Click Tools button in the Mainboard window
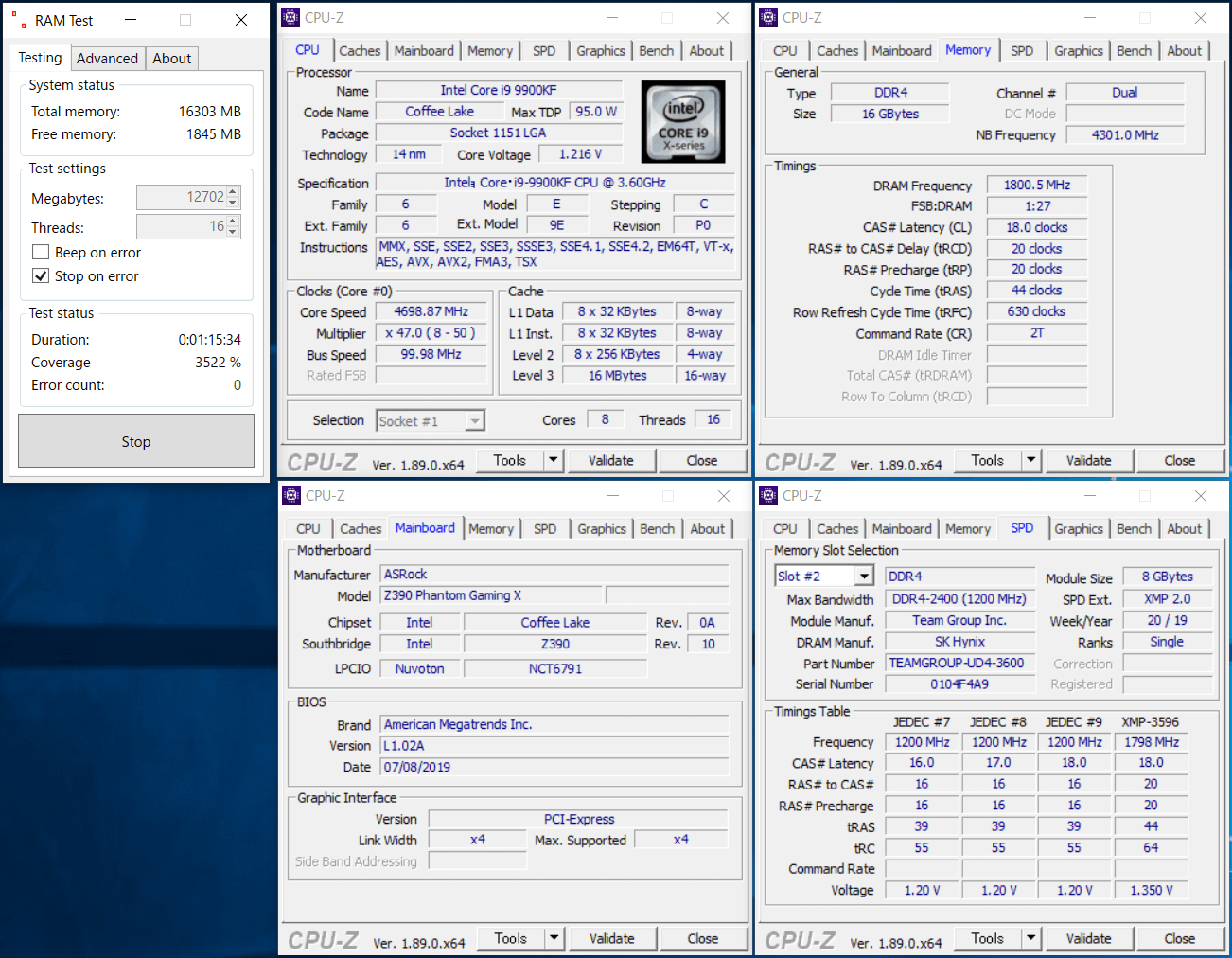The image size is (1232, 958). pos(510,939)
